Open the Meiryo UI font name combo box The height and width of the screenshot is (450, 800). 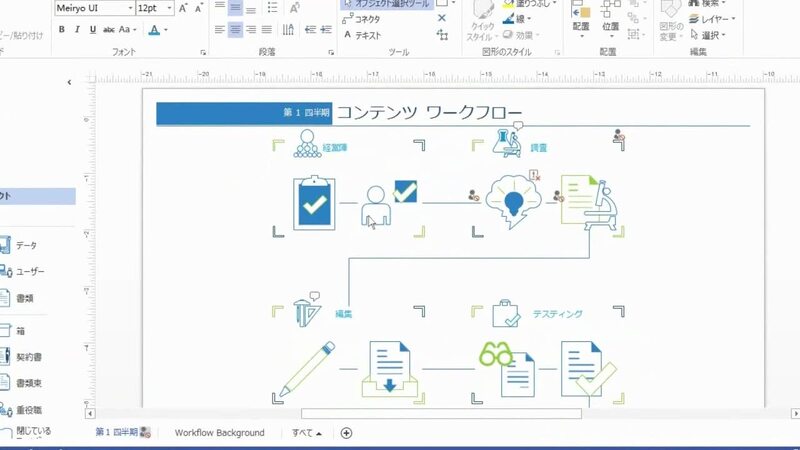94,8
